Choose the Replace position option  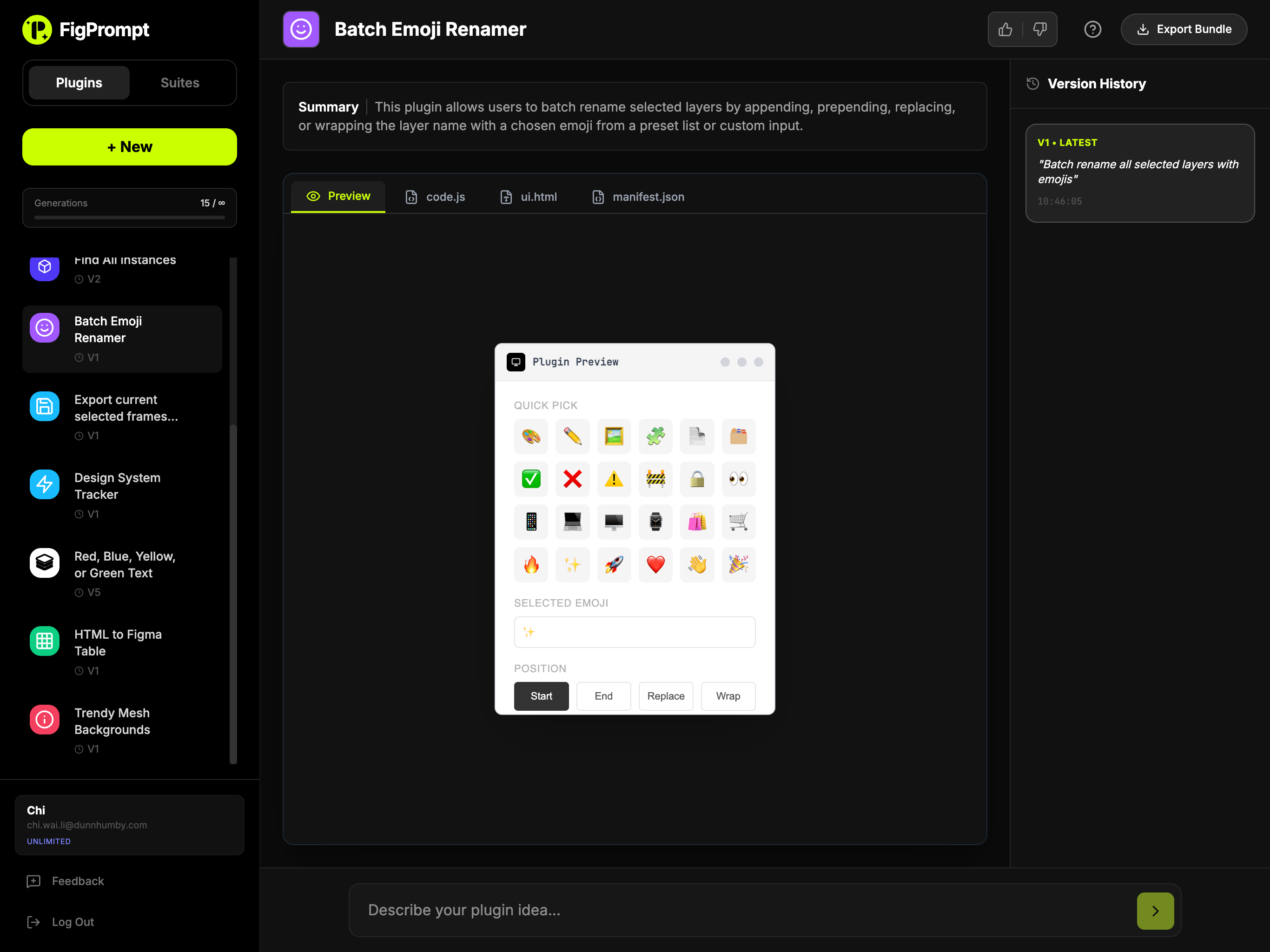(x=665, y=696)
